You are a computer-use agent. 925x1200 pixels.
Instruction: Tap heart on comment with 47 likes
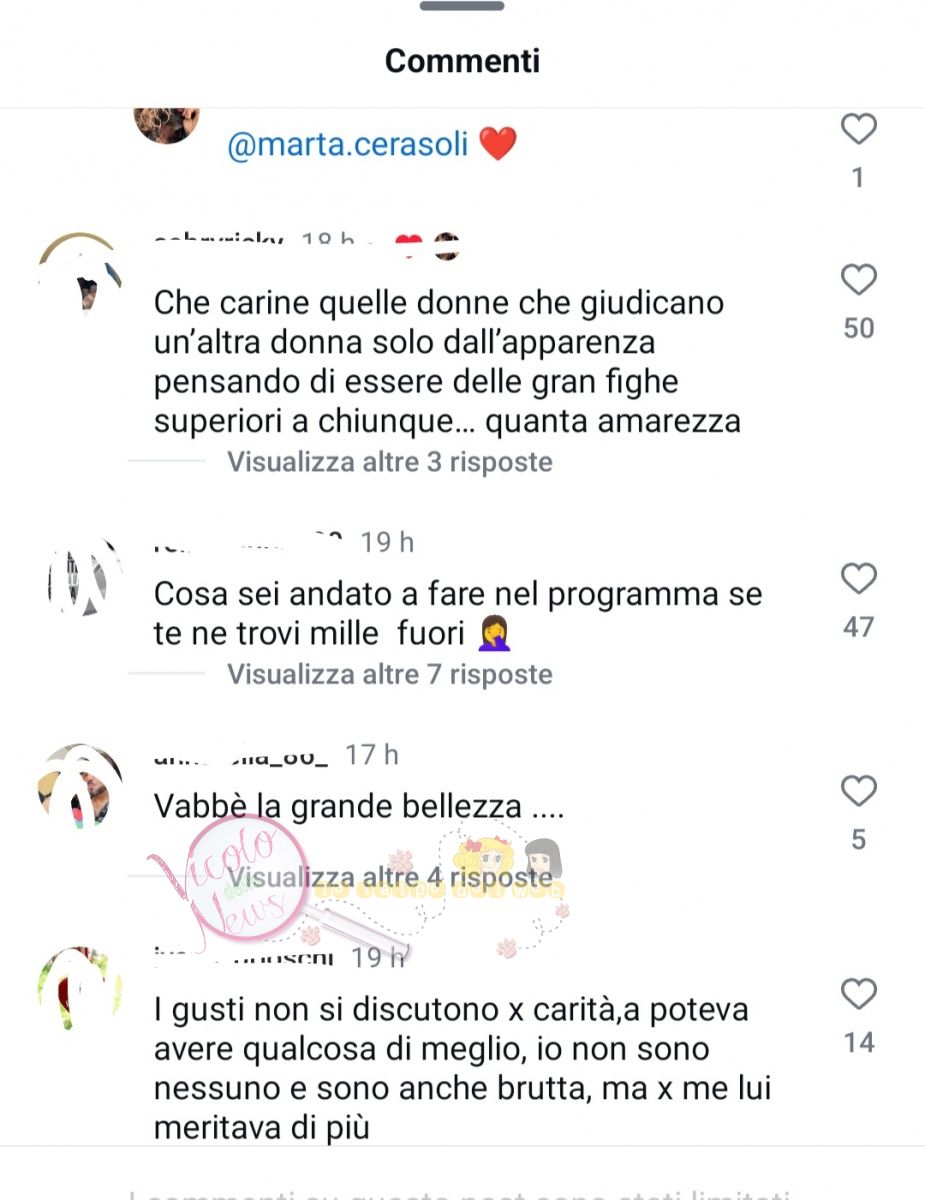tap(858, 579)
